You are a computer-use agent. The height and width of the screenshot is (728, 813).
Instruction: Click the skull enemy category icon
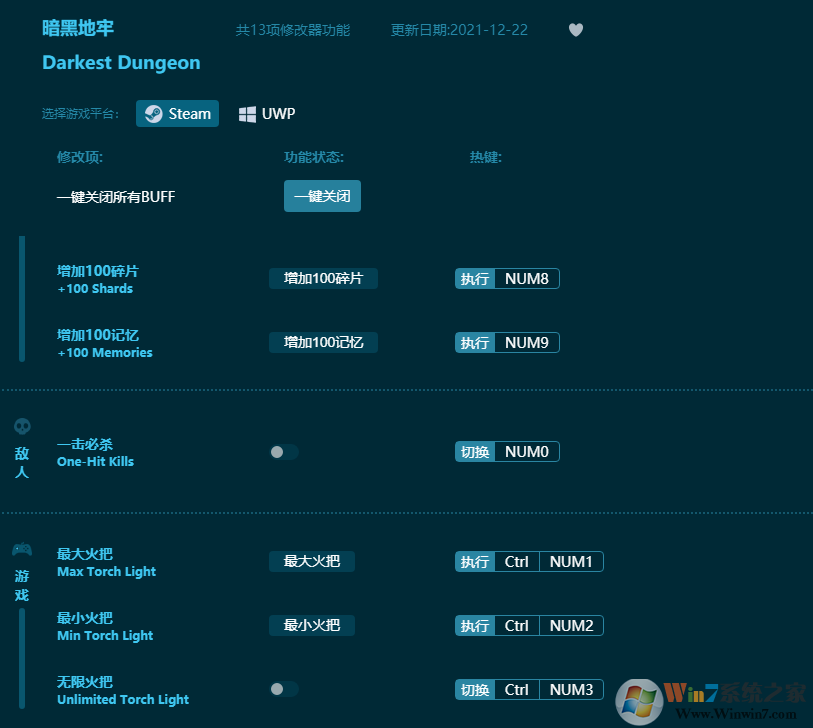coord(22,427)
